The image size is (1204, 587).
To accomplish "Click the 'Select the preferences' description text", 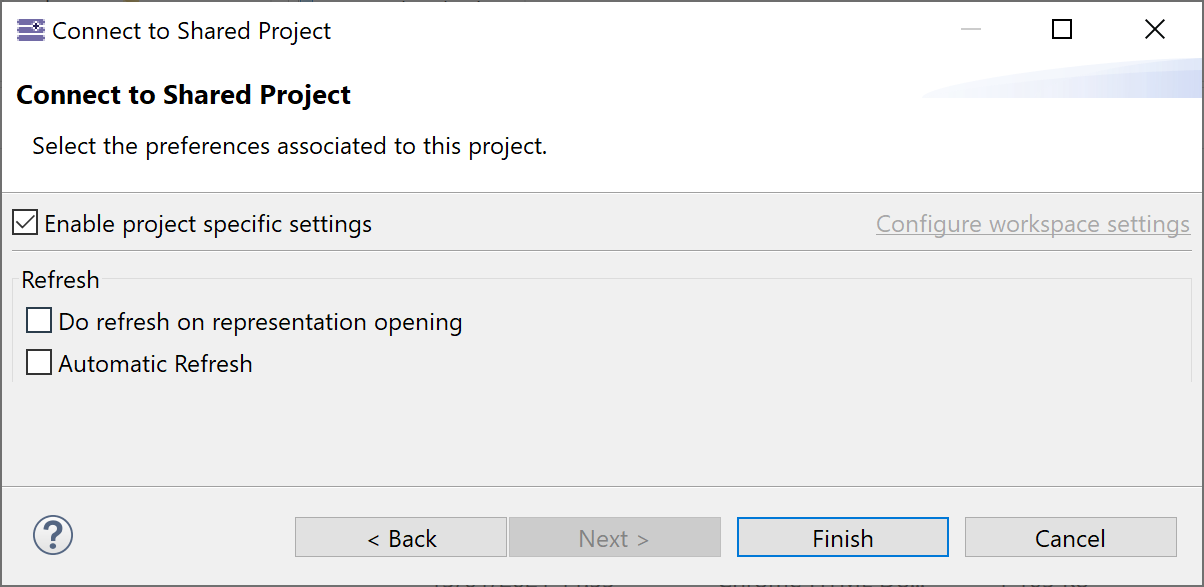I will point(289,146).
